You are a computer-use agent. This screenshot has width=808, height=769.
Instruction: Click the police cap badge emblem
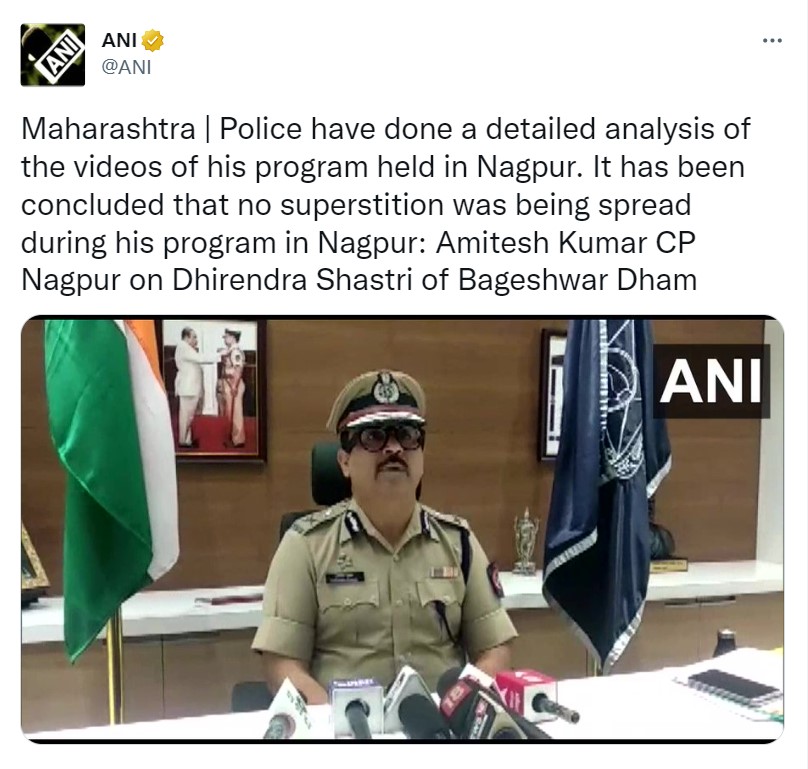coord(385,388)
